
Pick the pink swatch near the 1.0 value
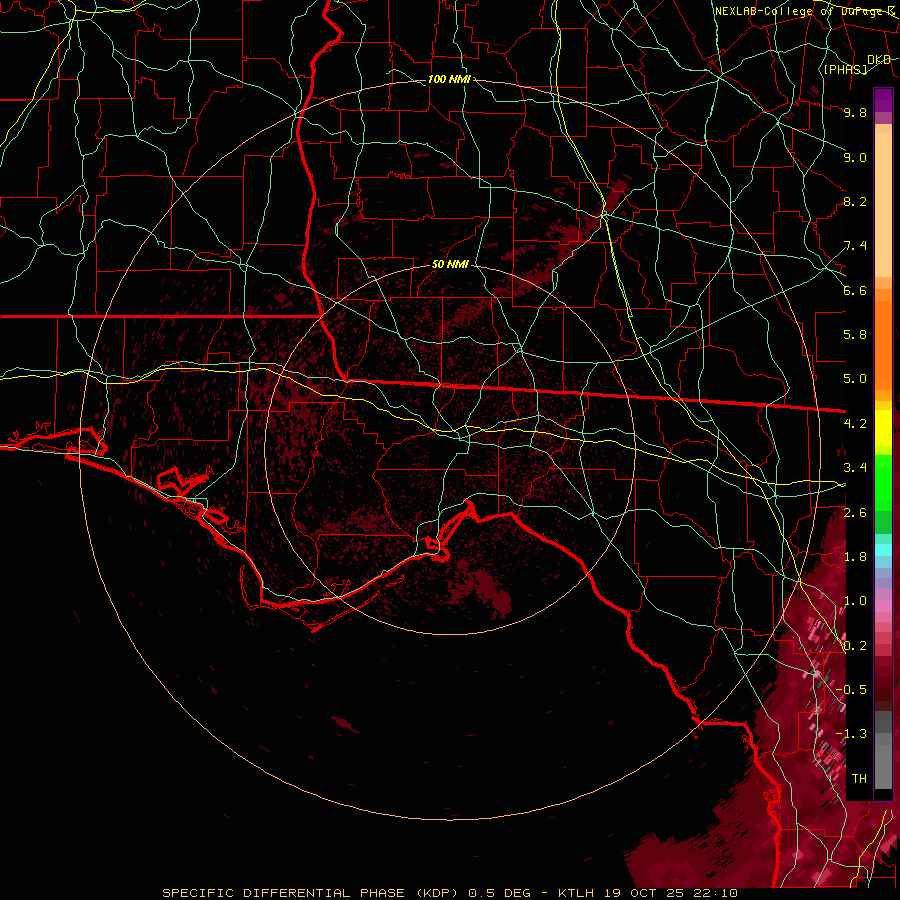[x=883, y=606]
